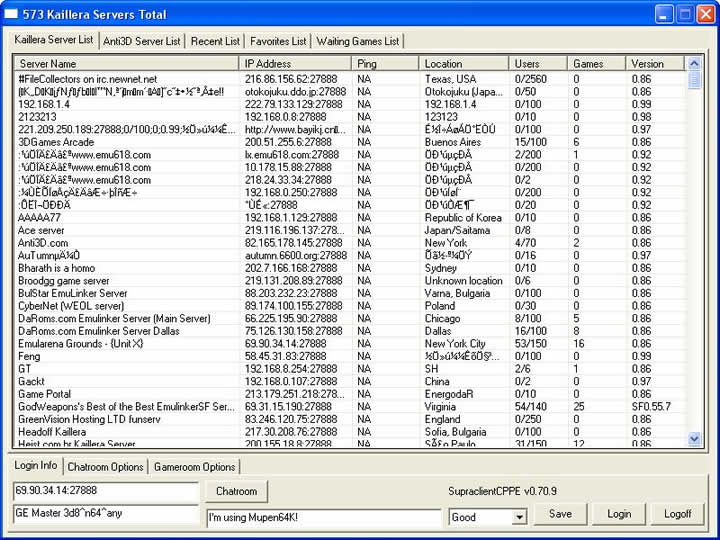Screen dimensions: 720x540
Task: Sort by the Games column header
Action: pyautogui.click(x=596, y=63)
